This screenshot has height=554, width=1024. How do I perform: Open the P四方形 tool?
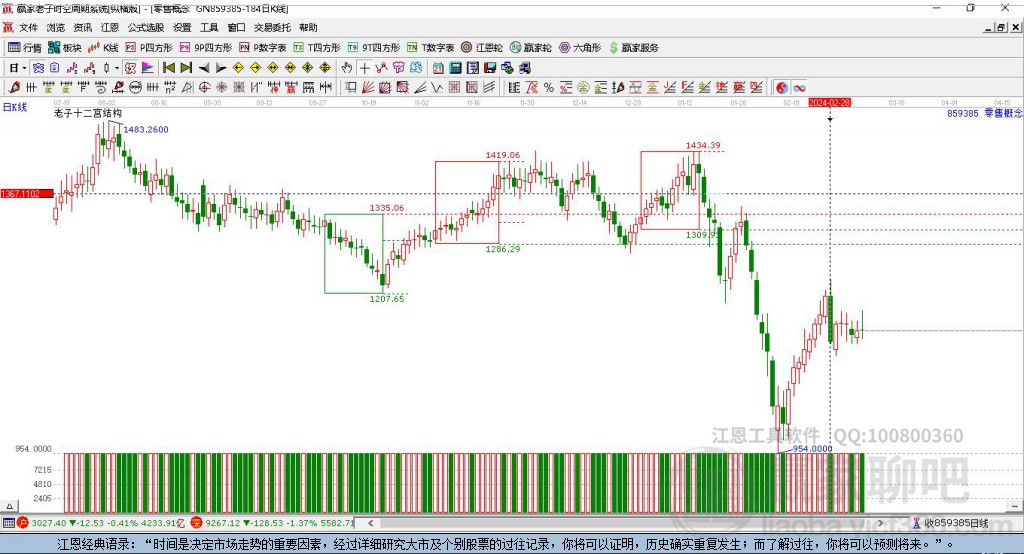(x=149, y=48)
